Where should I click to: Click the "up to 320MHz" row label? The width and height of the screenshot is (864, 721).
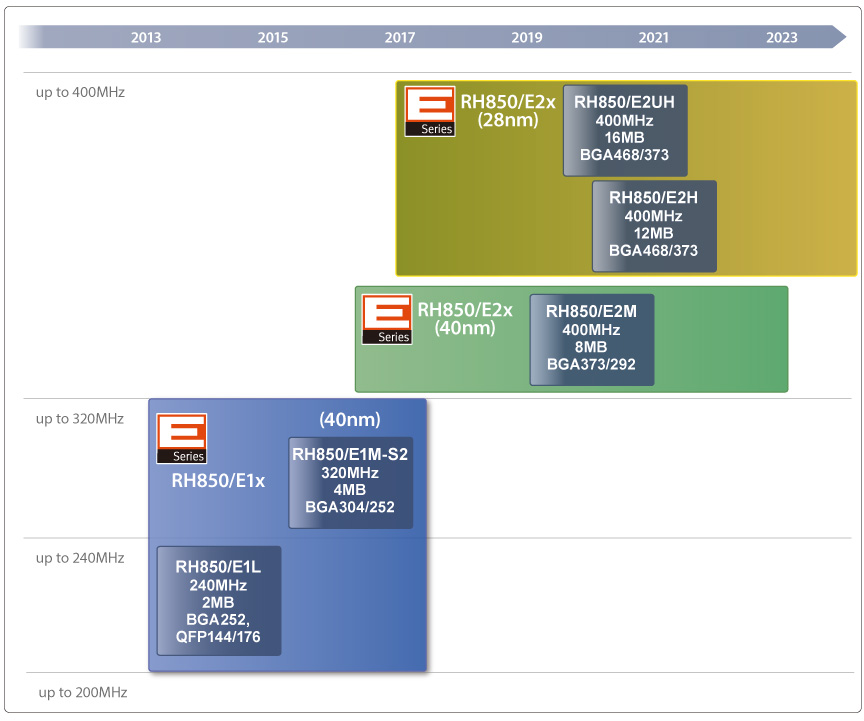pyautogui.click(x=80, y=419)
